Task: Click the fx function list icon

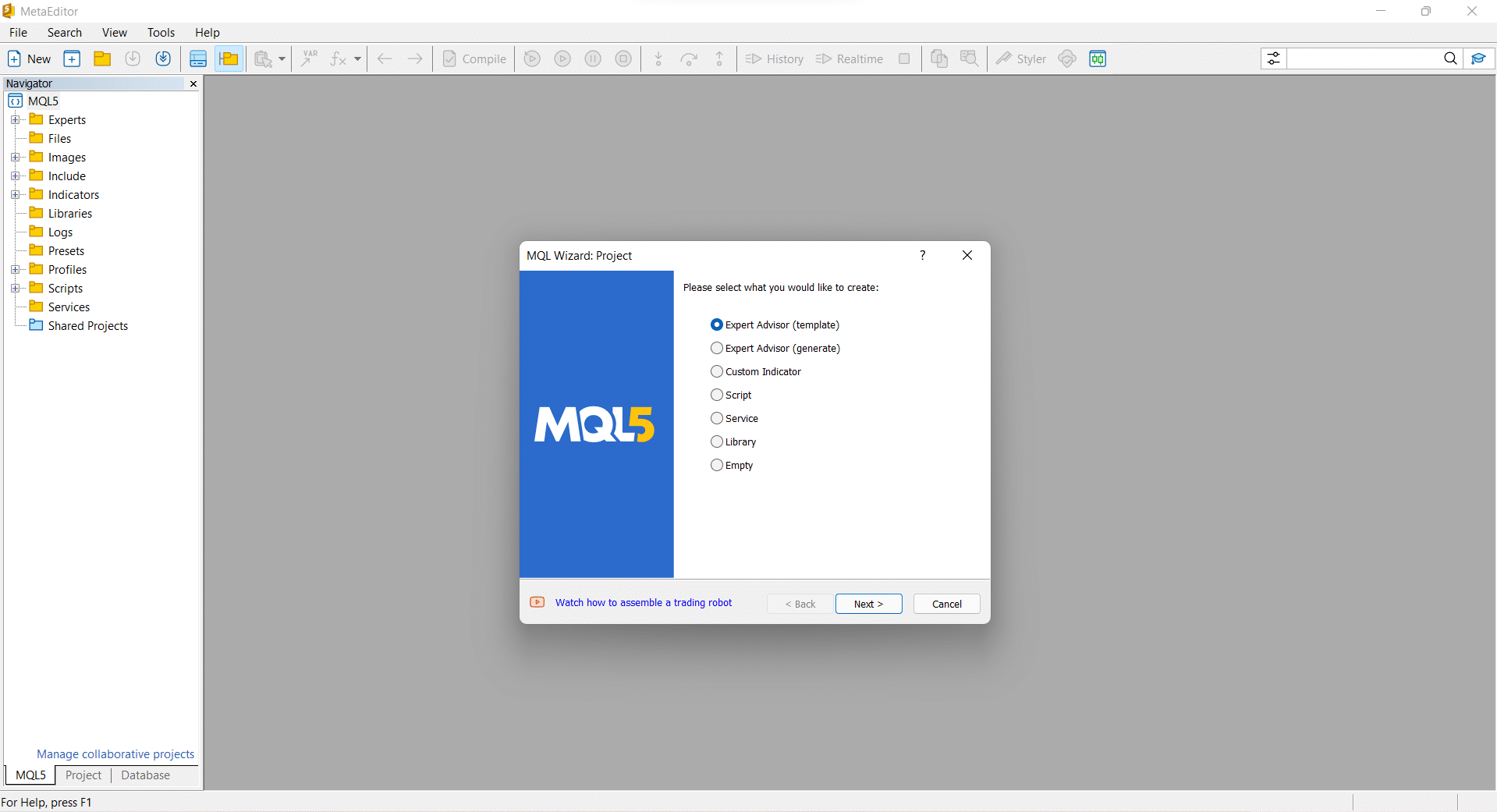Action: (x=339, y=59)
